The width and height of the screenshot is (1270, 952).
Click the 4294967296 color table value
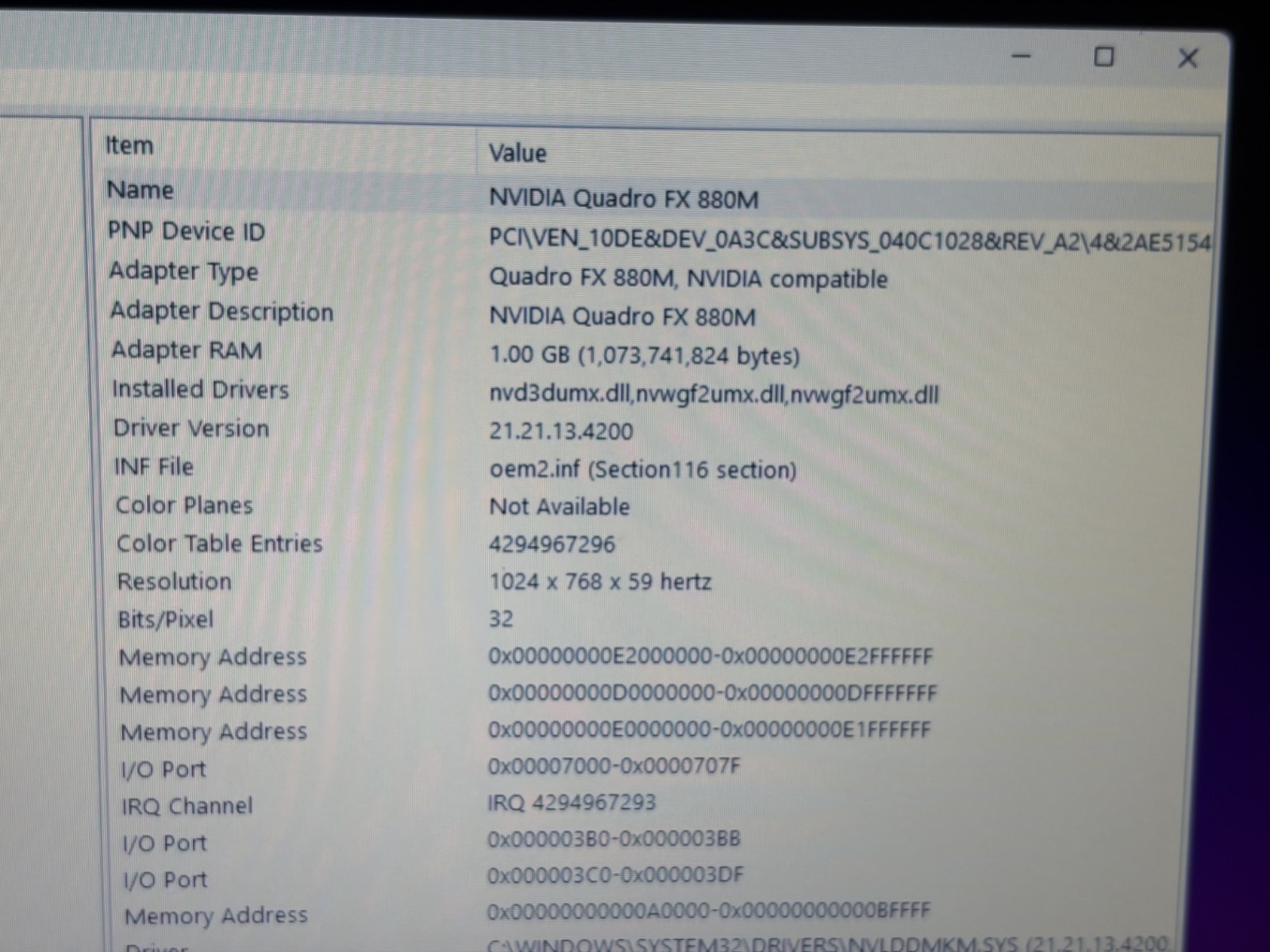tap(552, 544)
